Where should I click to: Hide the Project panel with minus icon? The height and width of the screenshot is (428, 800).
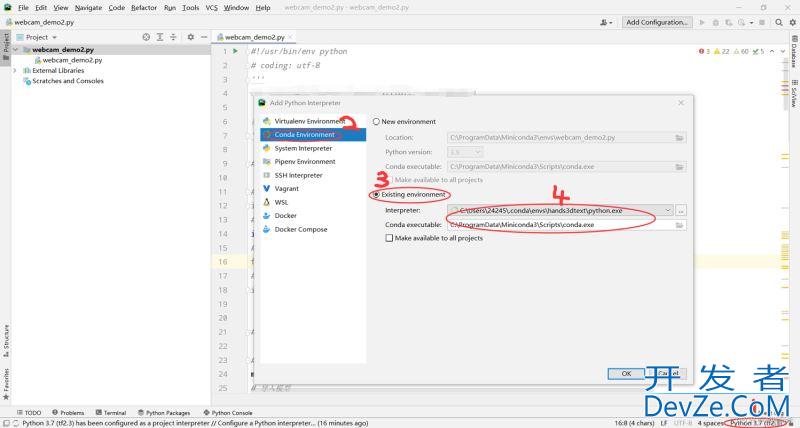(x=204, y=37)
